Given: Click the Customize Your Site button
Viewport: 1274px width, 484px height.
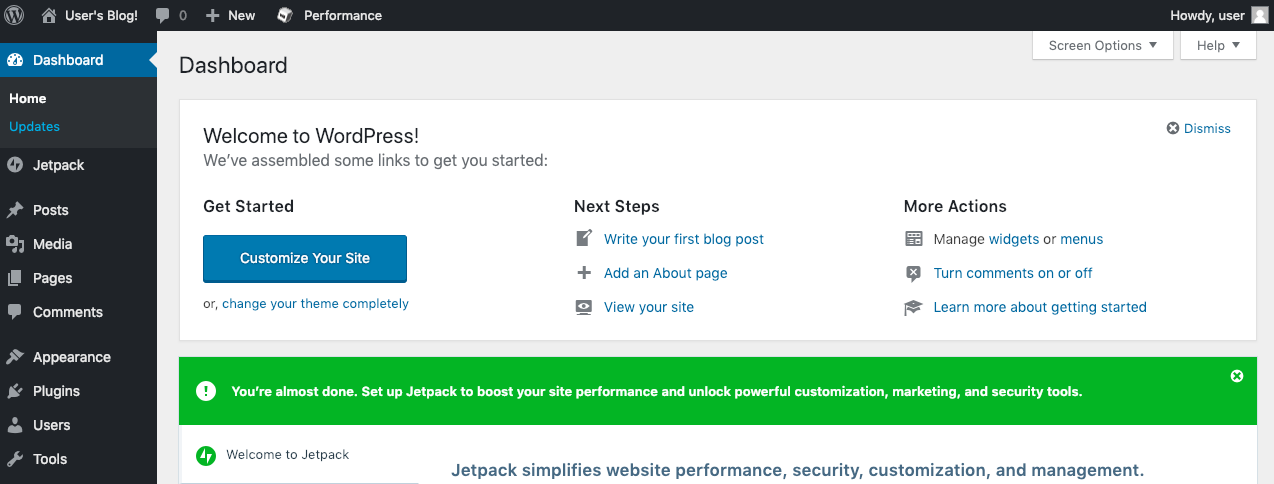Looking at the screenshot, I should click(305, 259).
